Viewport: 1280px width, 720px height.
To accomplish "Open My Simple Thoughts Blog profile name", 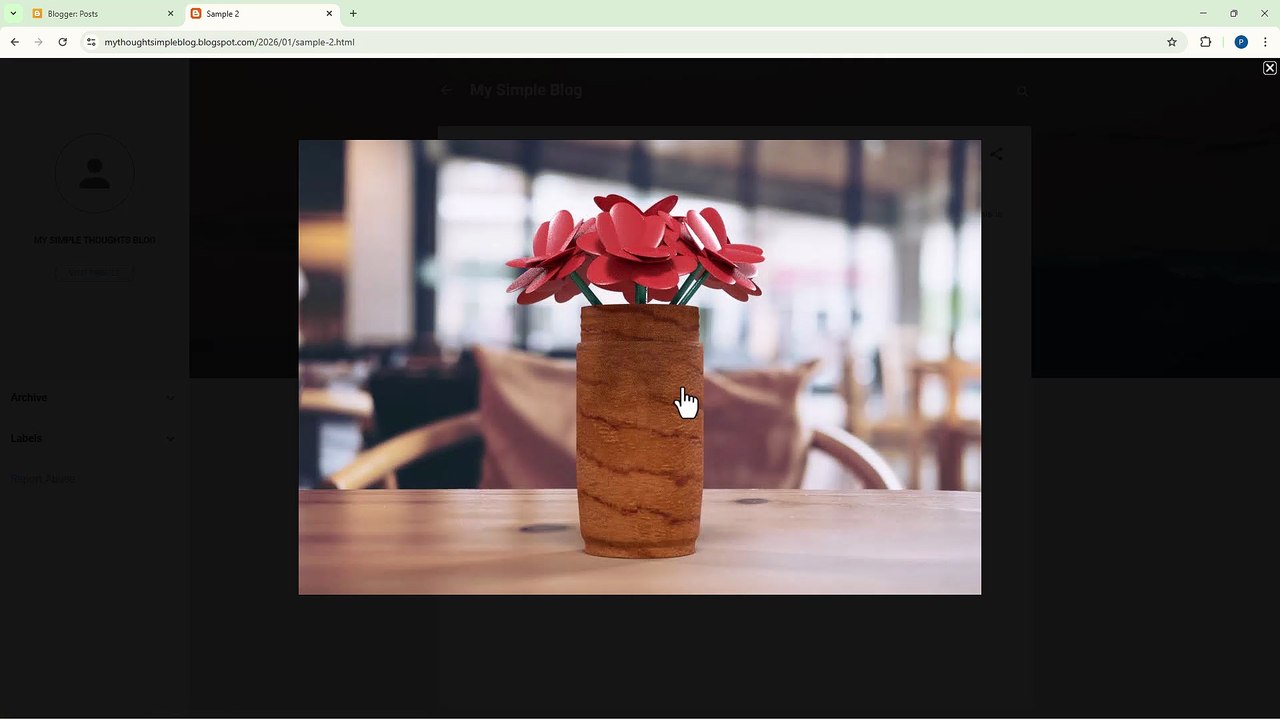I will [x=94, y=240].
